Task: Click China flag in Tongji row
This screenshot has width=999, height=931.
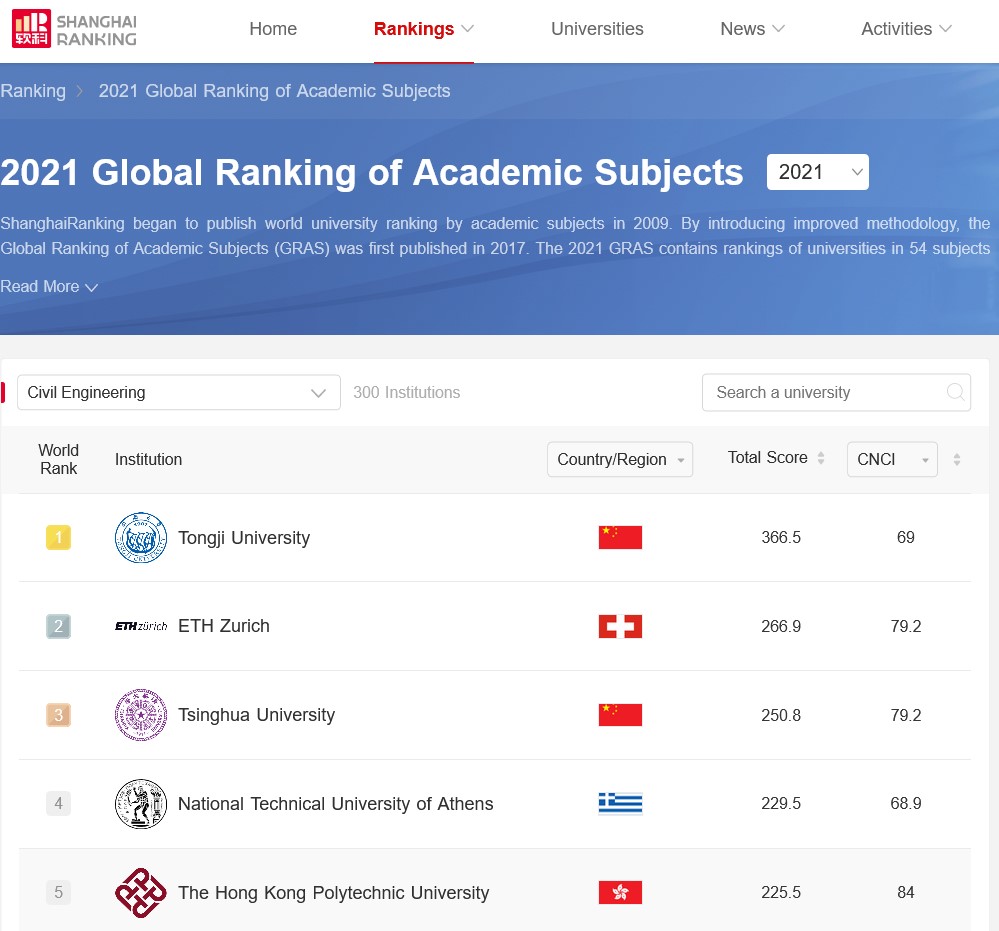Action: [620, 537]
